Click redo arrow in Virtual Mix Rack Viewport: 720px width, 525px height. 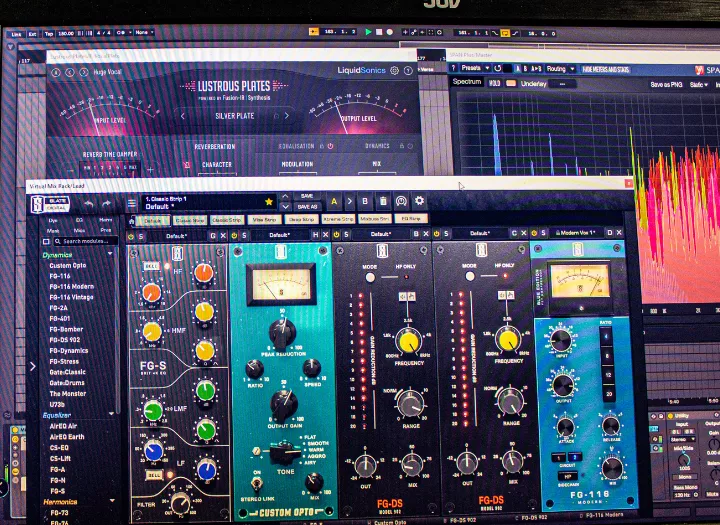point(107,203)
